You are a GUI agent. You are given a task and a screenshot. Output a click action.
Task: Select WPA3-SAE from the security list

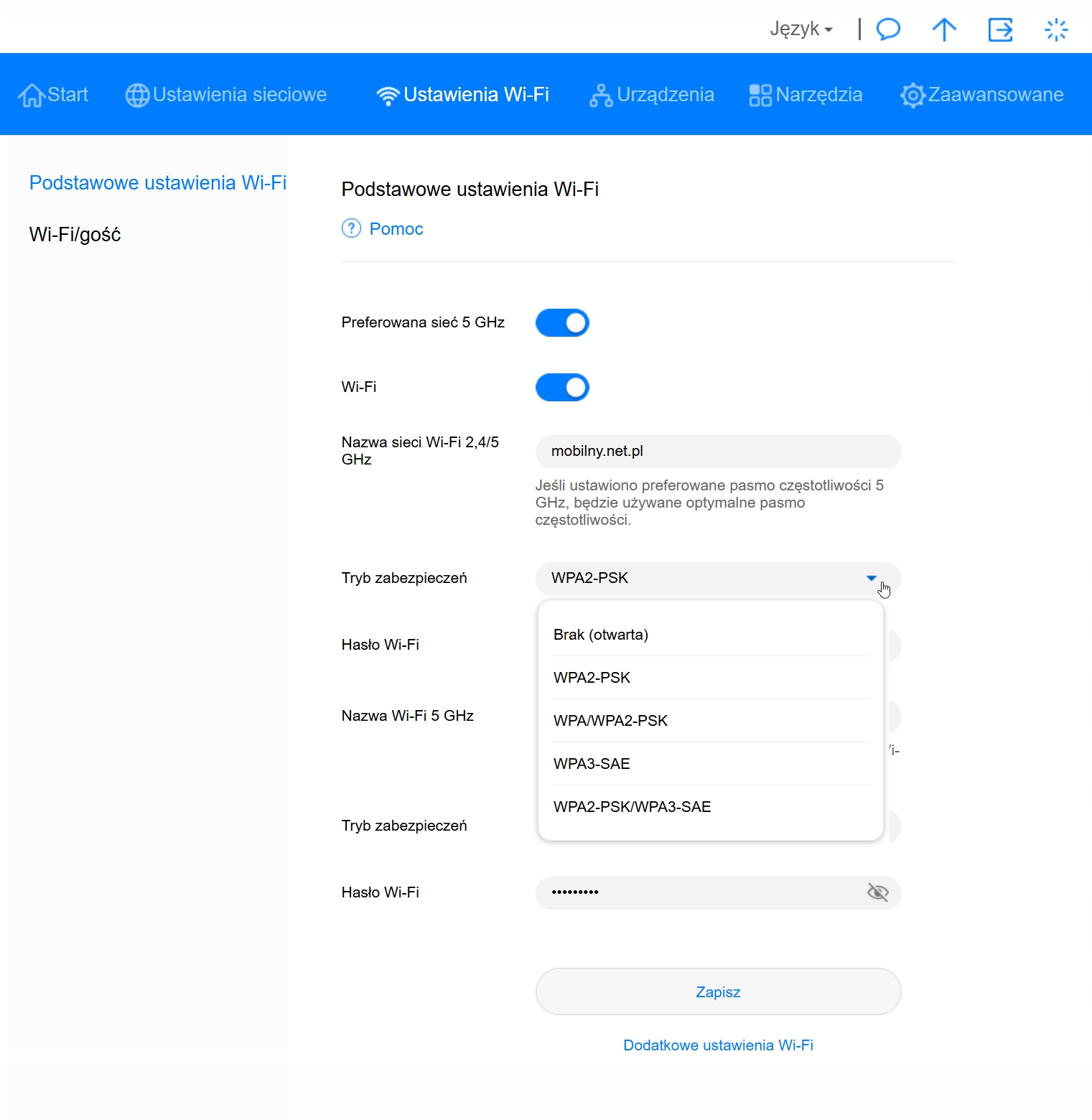(x=592, y=764)
